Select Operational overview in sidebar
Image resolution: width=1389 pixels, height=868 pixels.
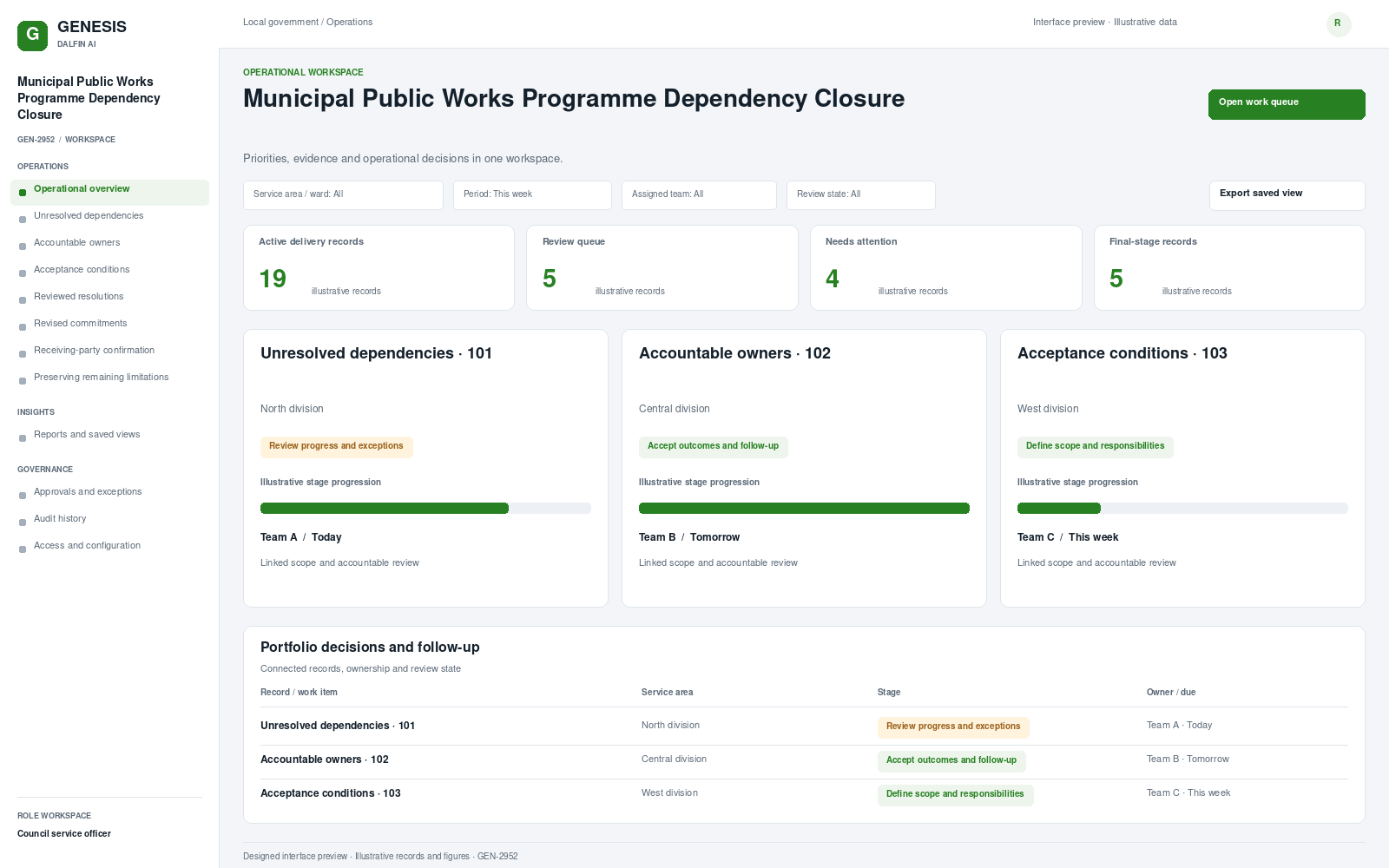(x=109, y=193)
